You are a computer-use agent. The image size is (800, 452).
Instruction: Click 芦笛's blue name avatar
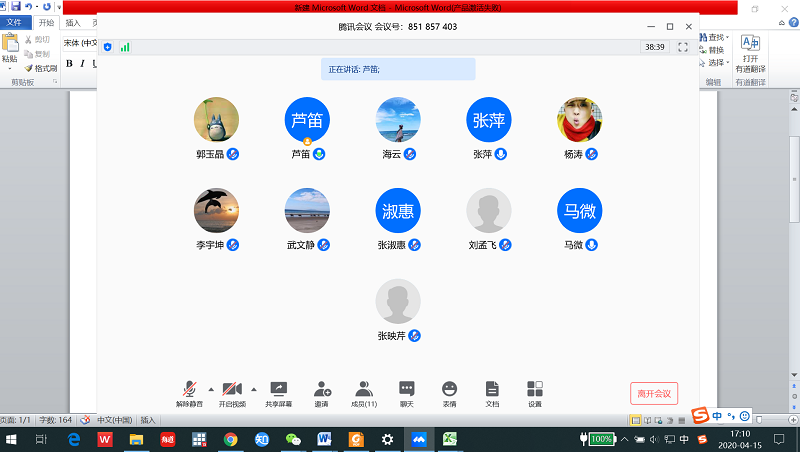pos(307,120)
